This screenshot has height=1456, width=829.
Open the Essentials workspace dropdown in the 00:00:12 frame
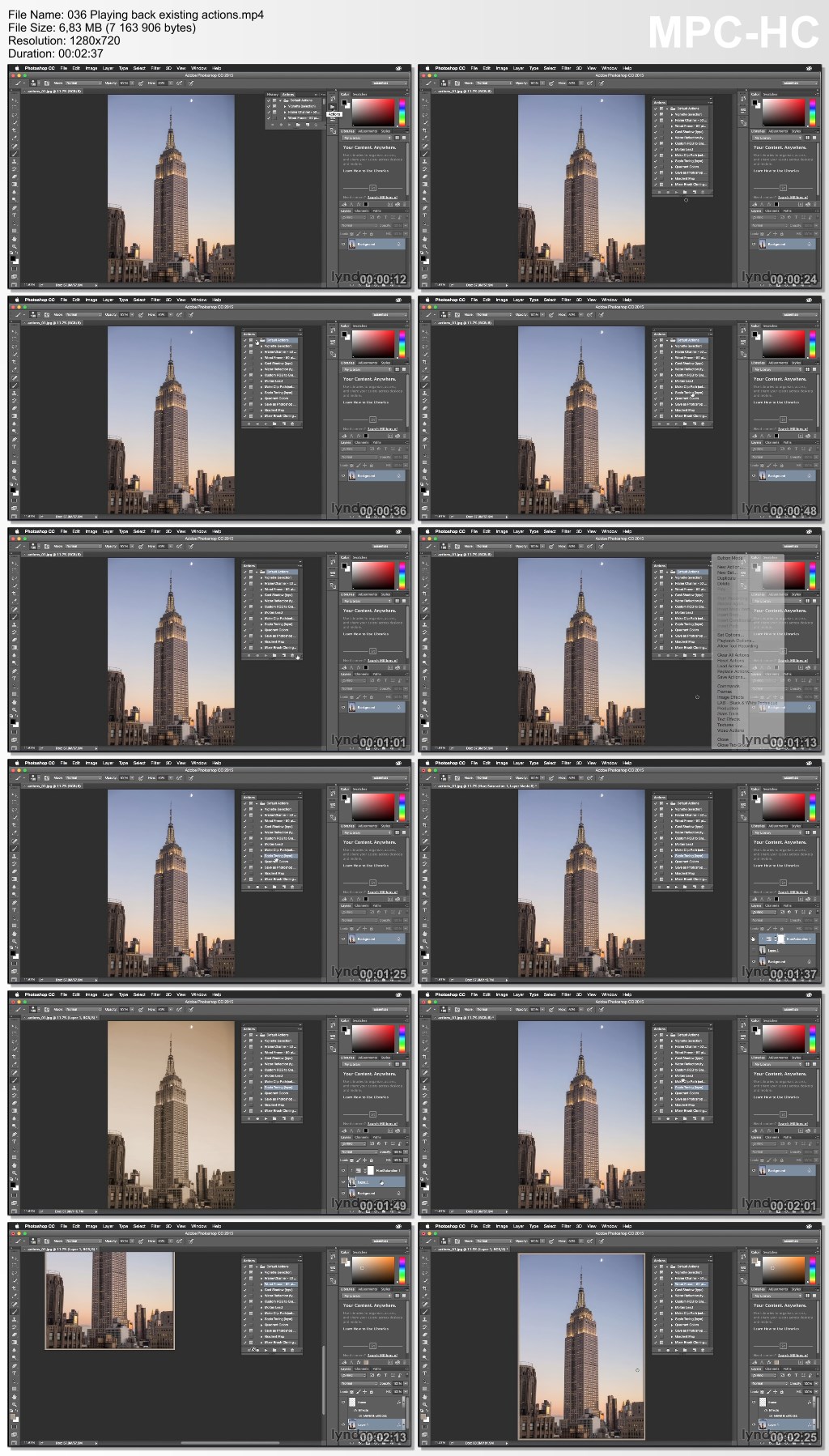coord(389,83)
